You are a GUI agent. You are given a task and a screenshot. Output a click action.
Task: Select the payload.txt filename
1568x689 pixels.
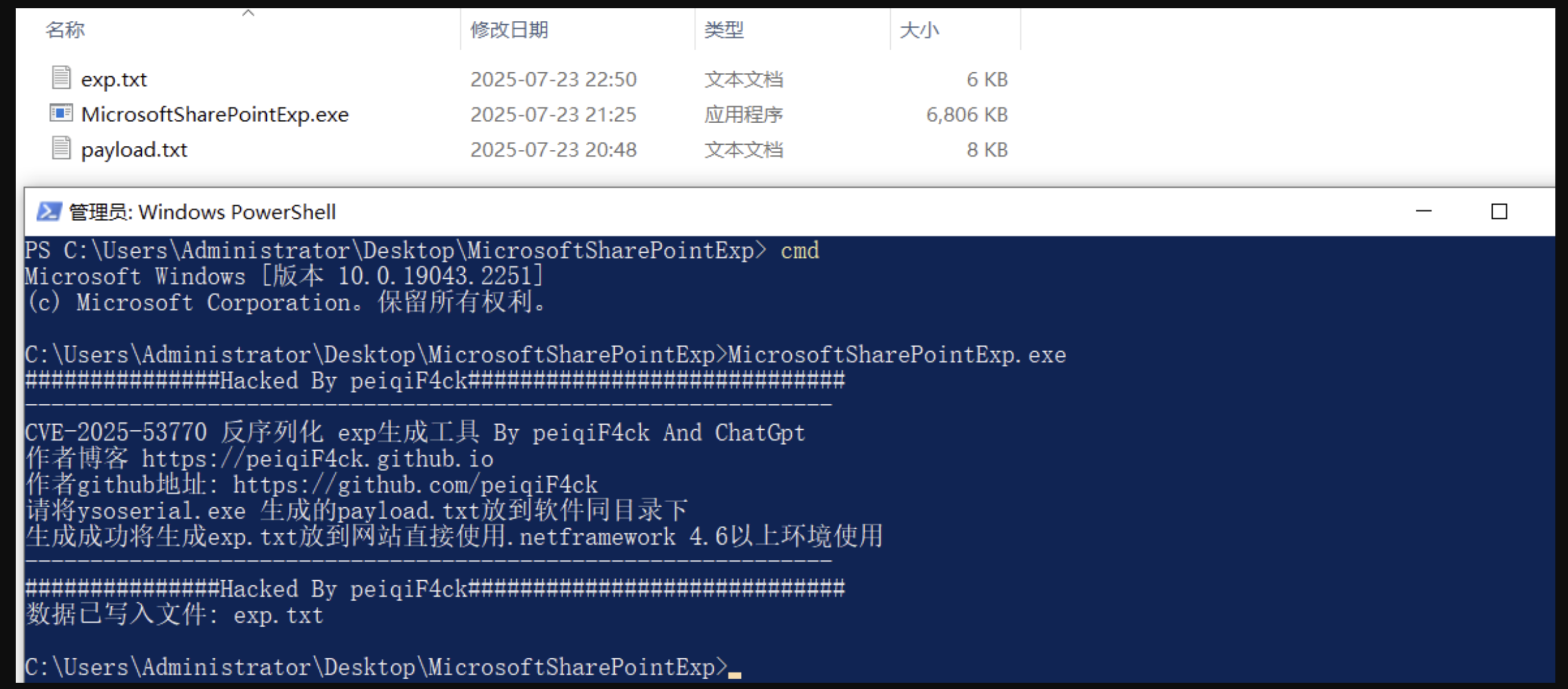[134, 150]
